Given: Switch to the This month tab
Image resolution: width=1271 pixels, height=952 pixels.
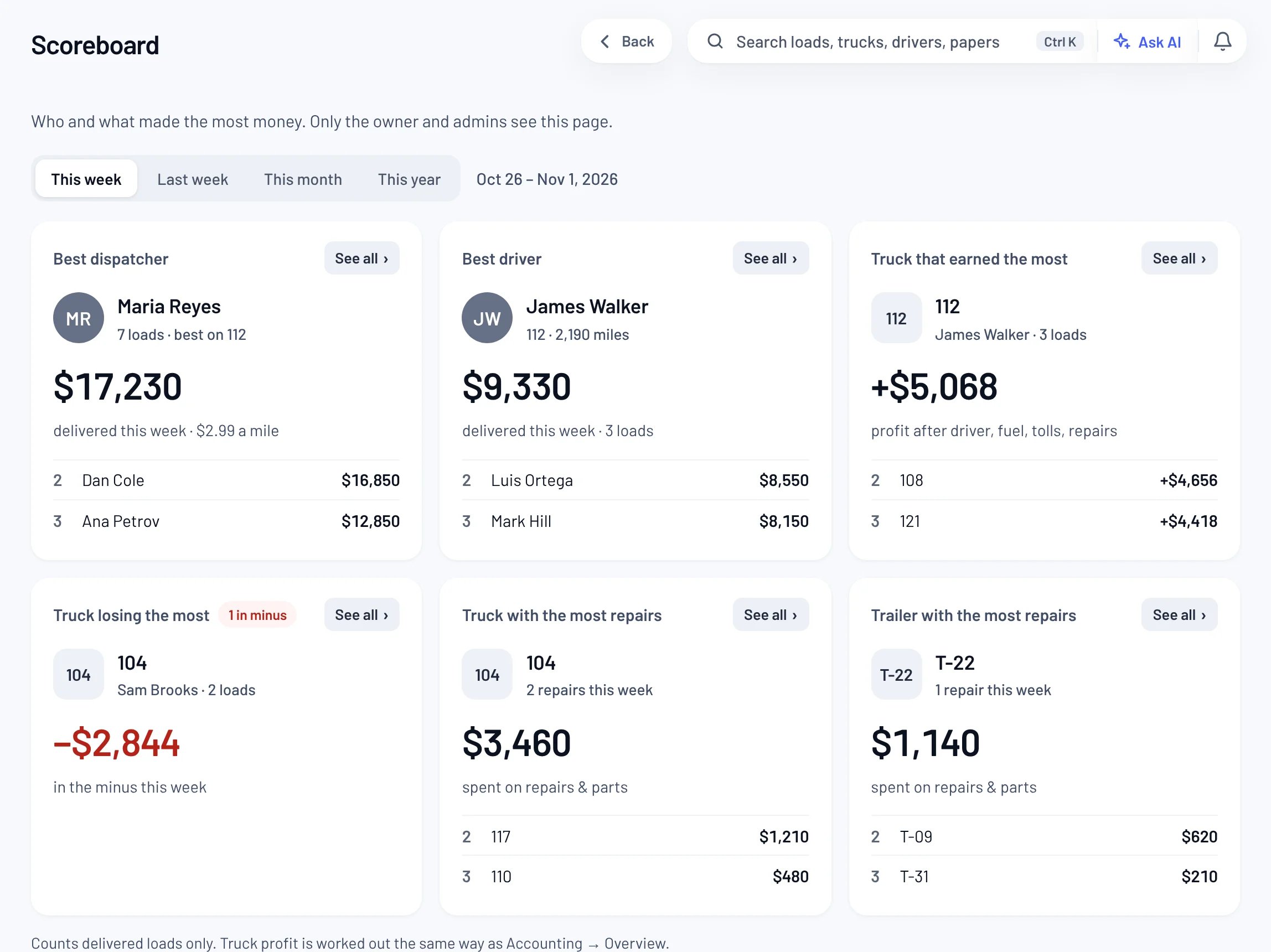Looking at the screenshot, I should click(303, 179).
